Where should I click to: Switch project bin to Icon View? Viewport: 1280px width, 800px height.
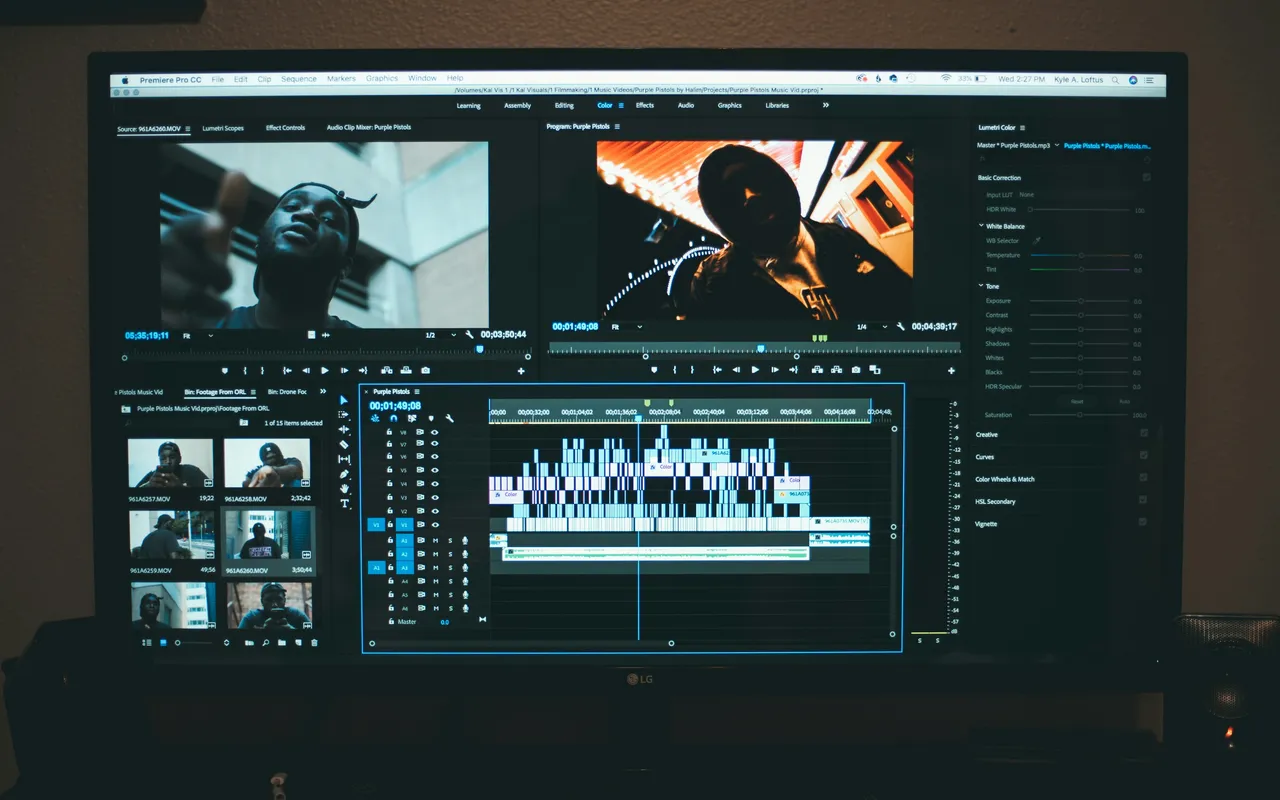(163, 642)
